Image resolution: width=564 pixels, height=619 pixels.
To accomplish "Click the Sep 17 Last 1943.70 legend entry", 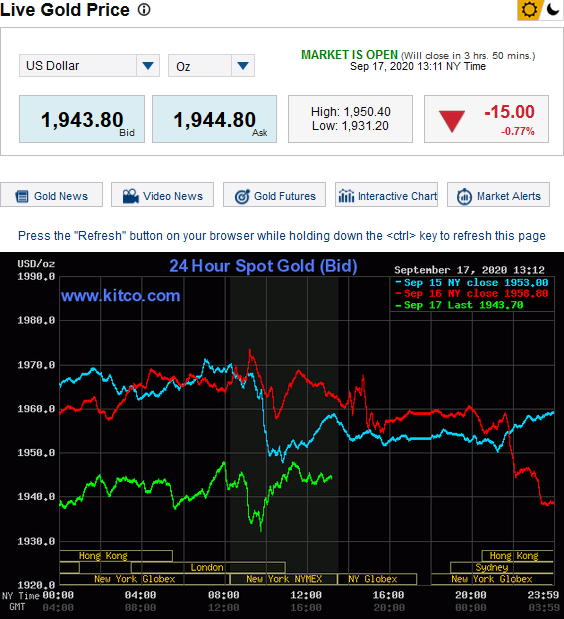I will click(459, 305).
